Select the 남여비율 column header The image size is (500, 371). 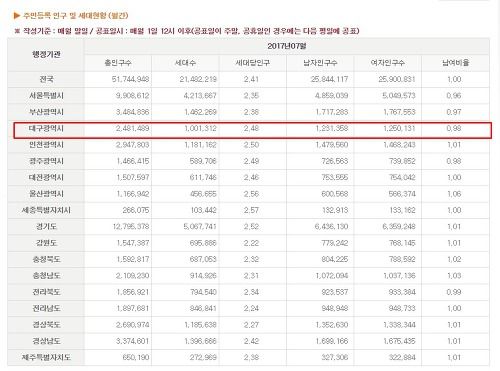(455, 63)
